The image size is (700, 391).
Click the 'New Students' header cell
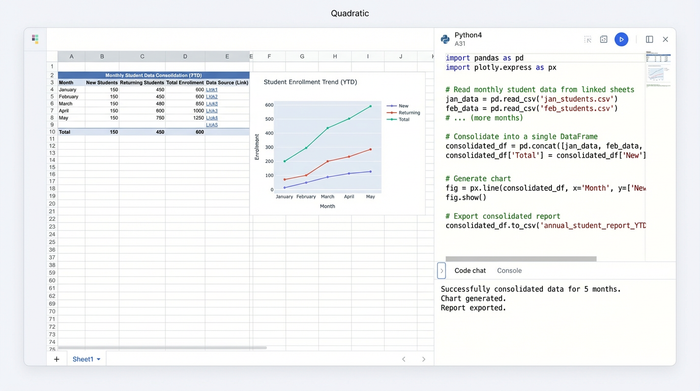pos(102,83)
